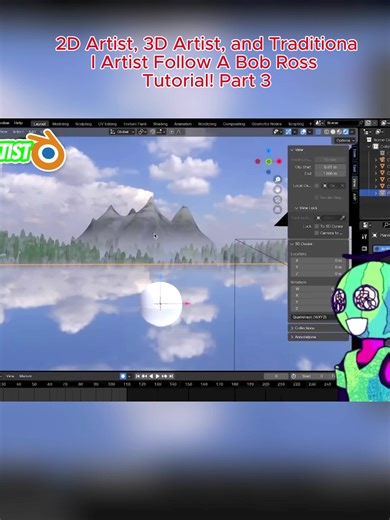
Task: Toggle proportional editing in header
Action: (172, 132)
